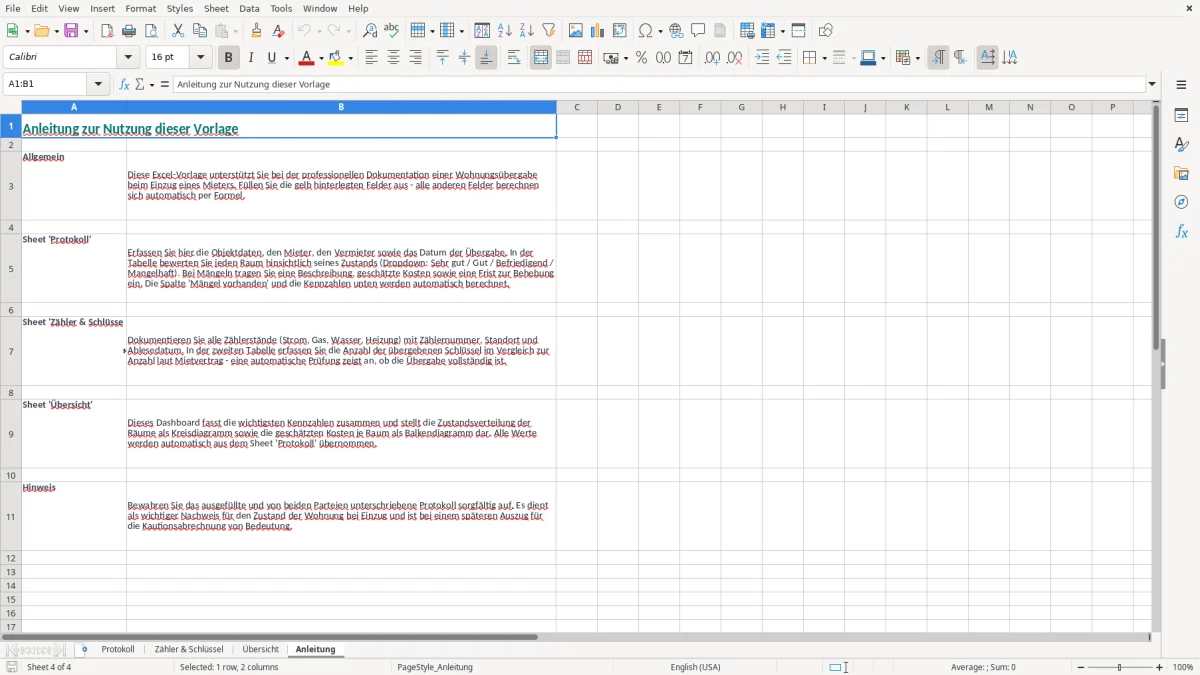
Task: Toggle Wrap Text
Action: [x=514, y=58]
